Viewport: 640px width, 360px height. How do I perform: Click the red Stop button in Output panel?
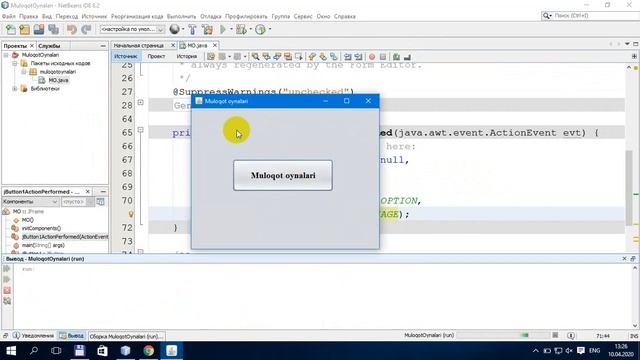pos(7,290)
